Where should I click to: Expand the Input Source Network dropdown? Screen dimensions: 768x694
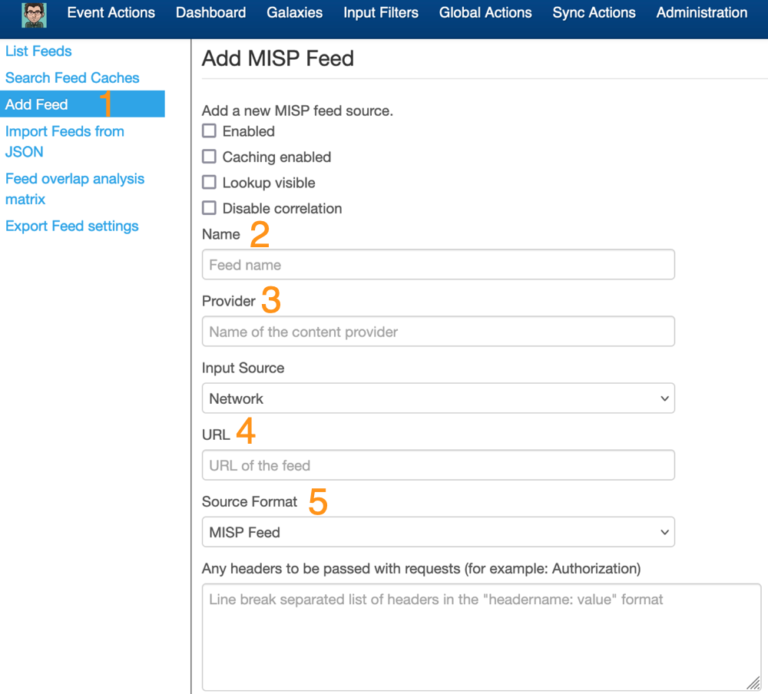click(x=438, y=398)
